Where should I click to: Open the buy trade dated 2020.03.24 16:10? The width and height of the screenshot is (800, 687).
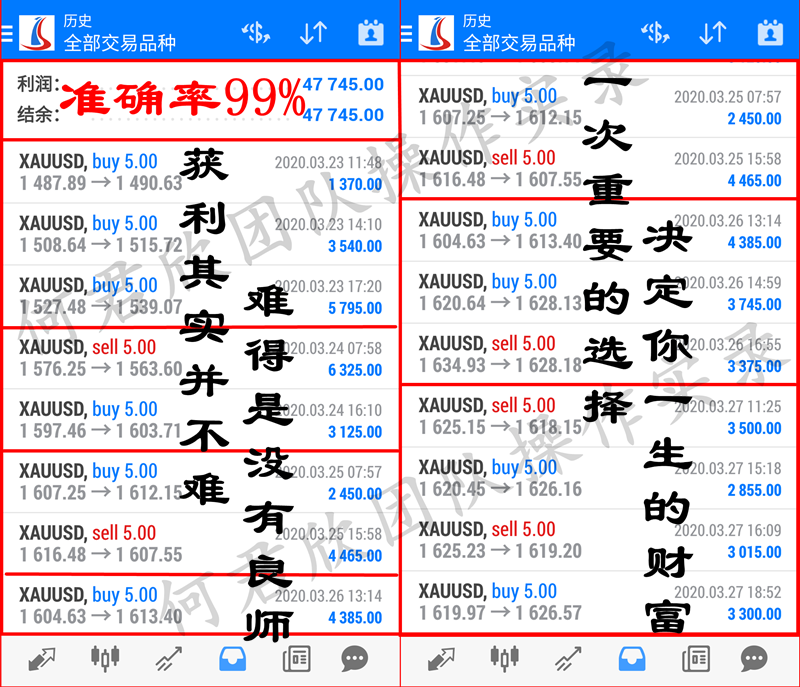(x=201, y=420)
